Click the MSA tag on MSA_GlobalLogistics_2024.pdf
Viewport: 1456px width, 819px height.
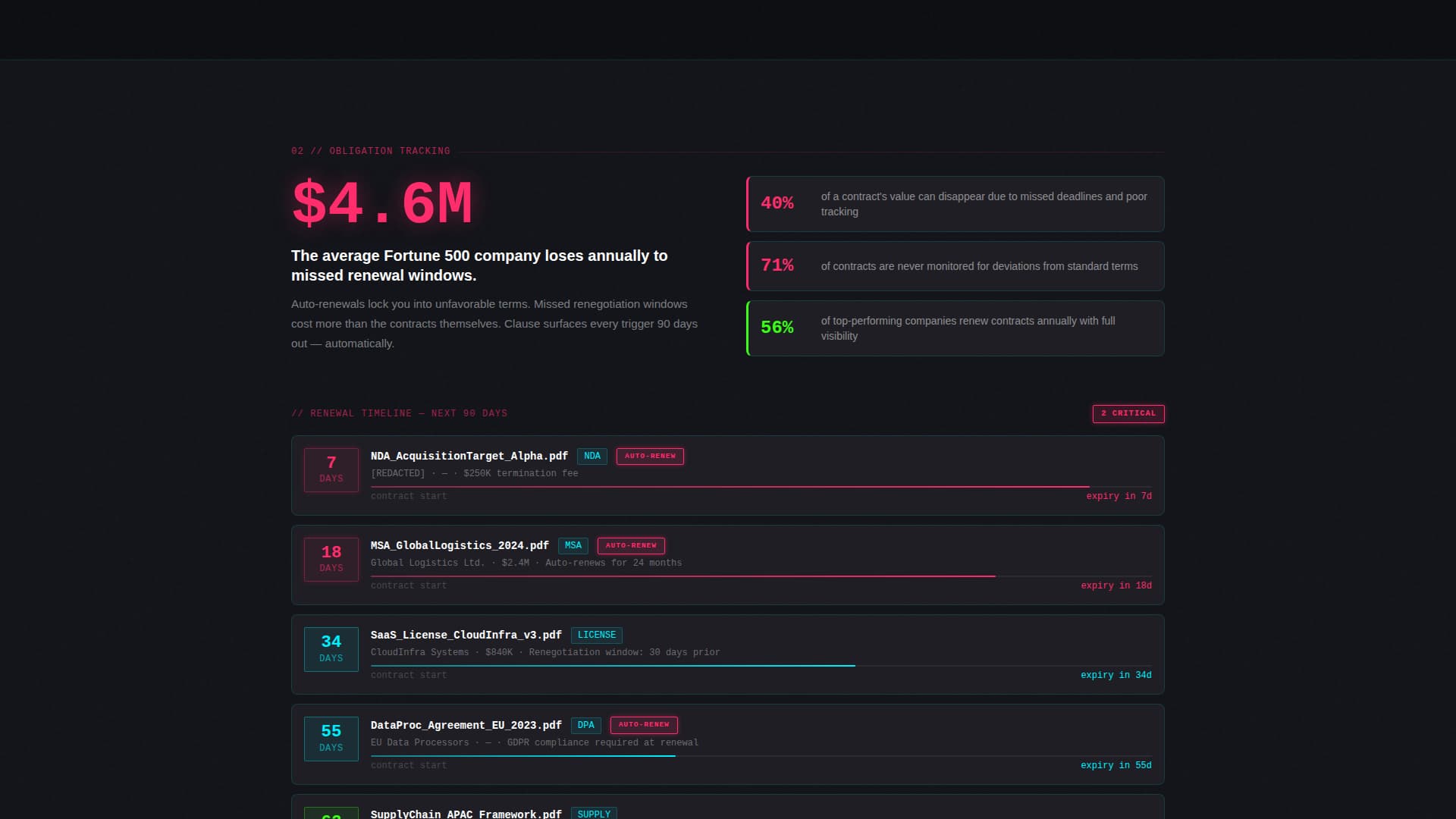[x=573, y=545]
